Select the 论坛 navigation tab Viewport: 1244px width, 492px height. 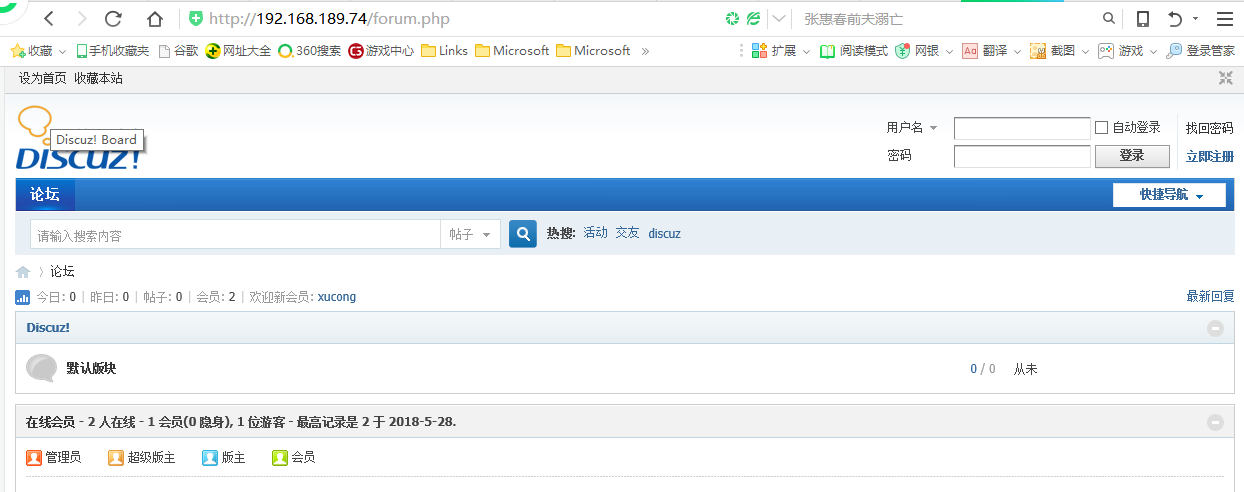[x=45, y=195]
